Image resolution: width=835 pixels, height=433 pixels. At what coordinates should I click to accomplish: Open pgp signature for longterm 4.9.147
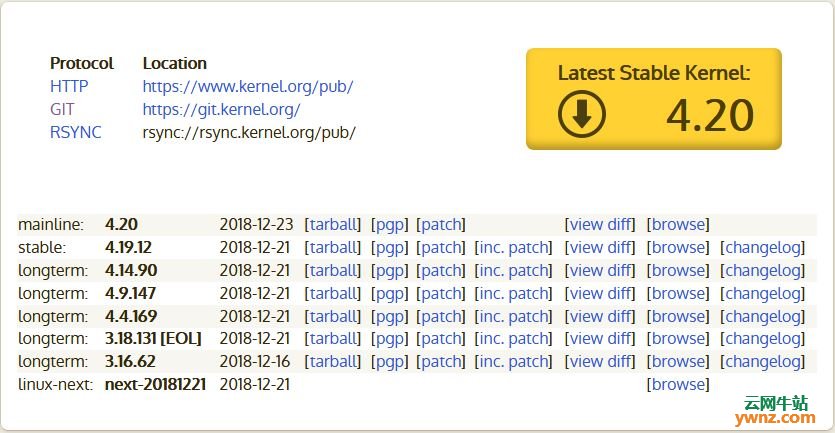click(x=390, y=293)
